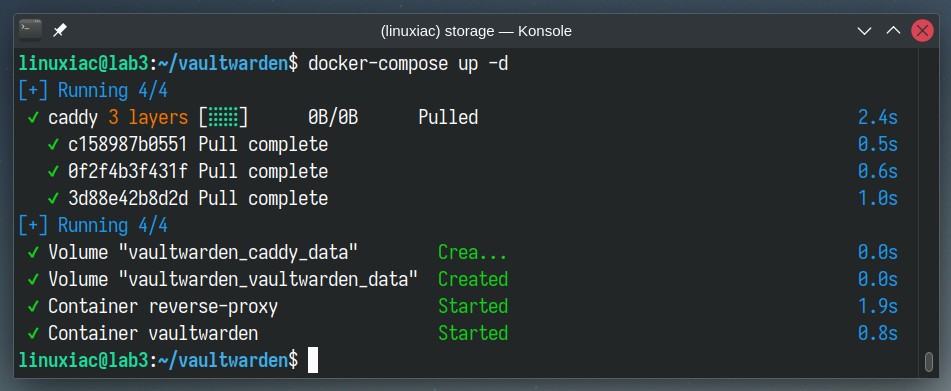Click the 'Pulled' status text for caddy
This screenshot has height=391, width=951.
click(x=448, y=117)
